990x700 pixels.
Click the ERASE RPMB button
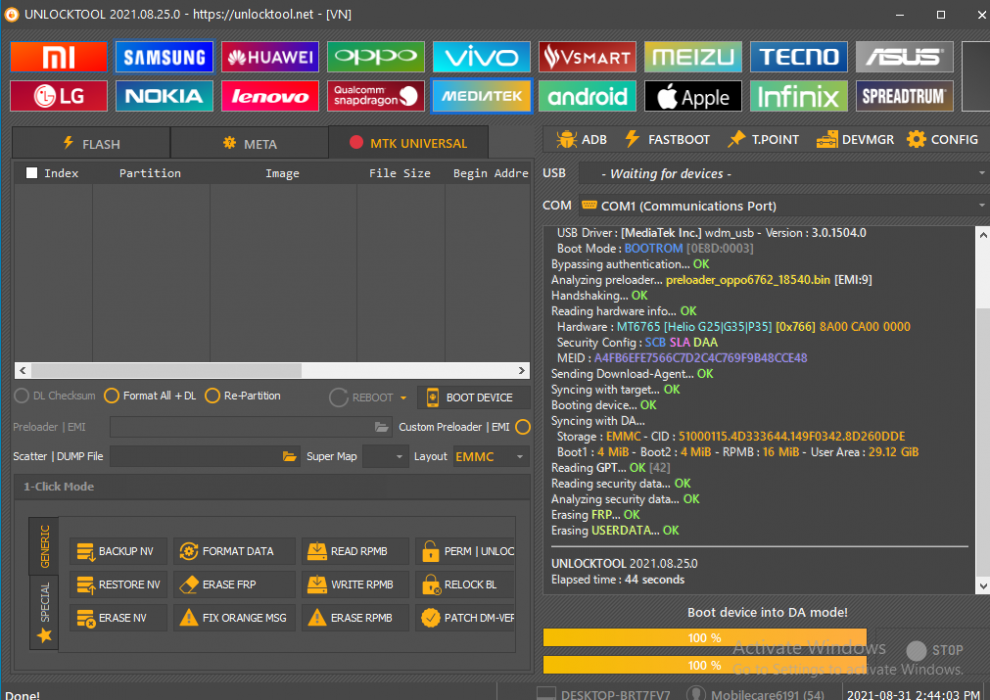355,618
